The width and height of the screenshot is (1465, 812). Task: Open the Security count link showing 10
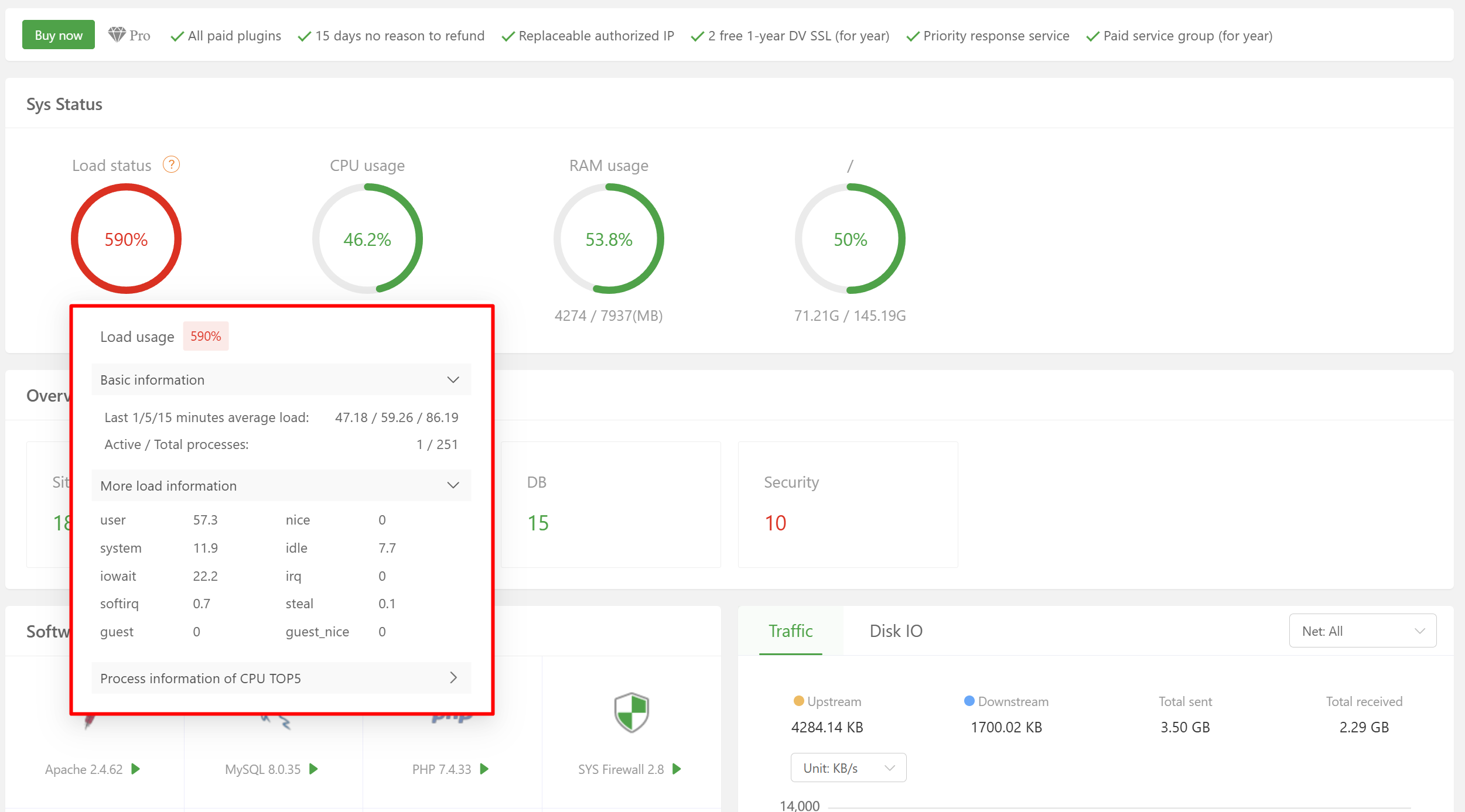pos(776,523)
